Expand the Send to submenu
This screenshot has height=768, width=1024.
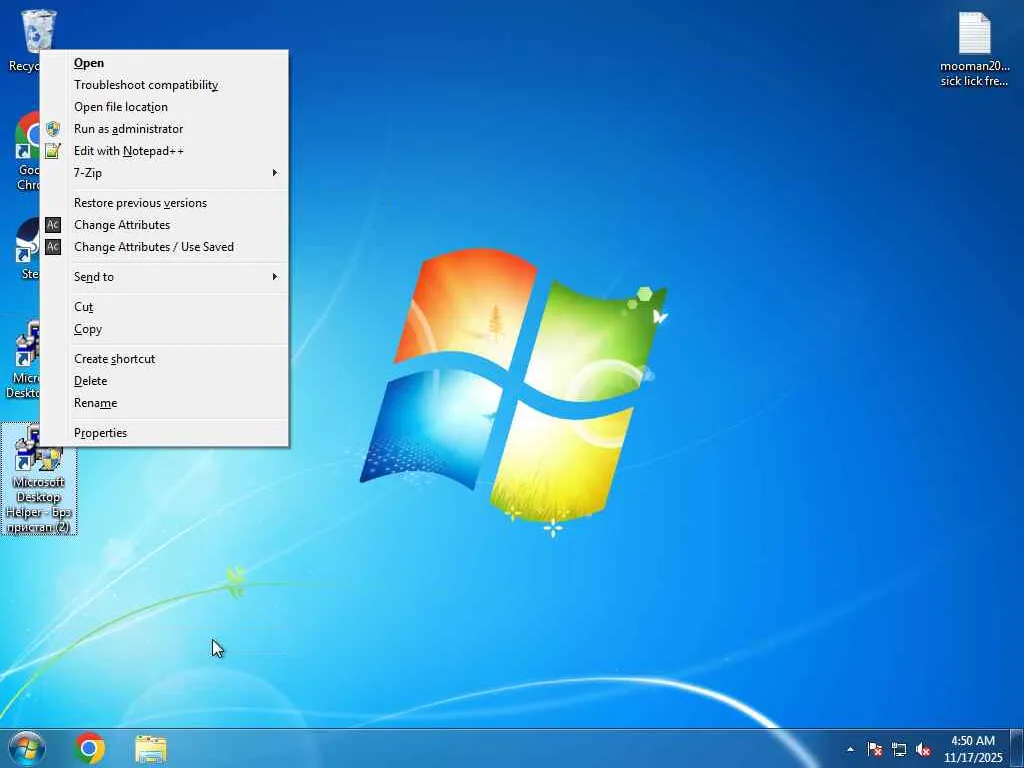tap(164, 276)
